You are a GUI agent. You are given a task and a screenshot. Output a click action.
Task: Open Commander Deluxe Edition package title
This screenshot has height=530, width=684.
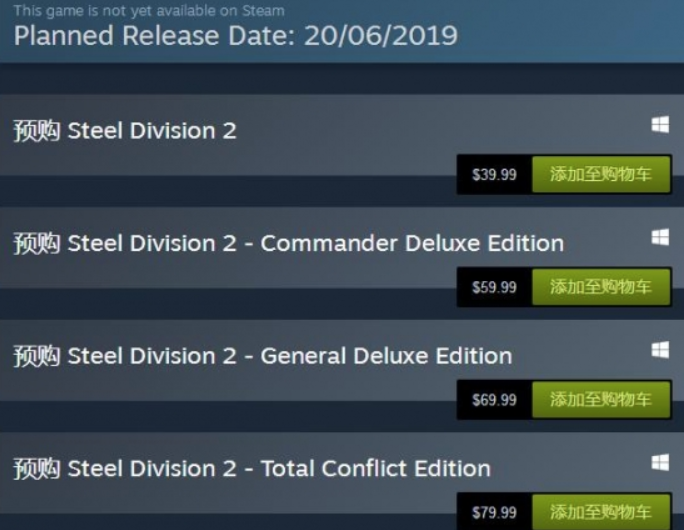(x=288, y=243)
